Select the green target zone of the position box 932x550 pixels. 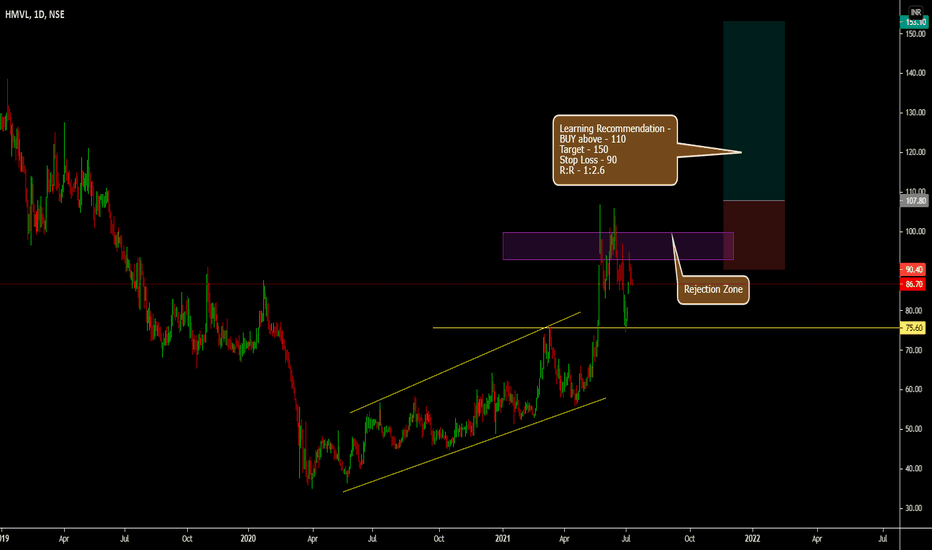point(754,111)
